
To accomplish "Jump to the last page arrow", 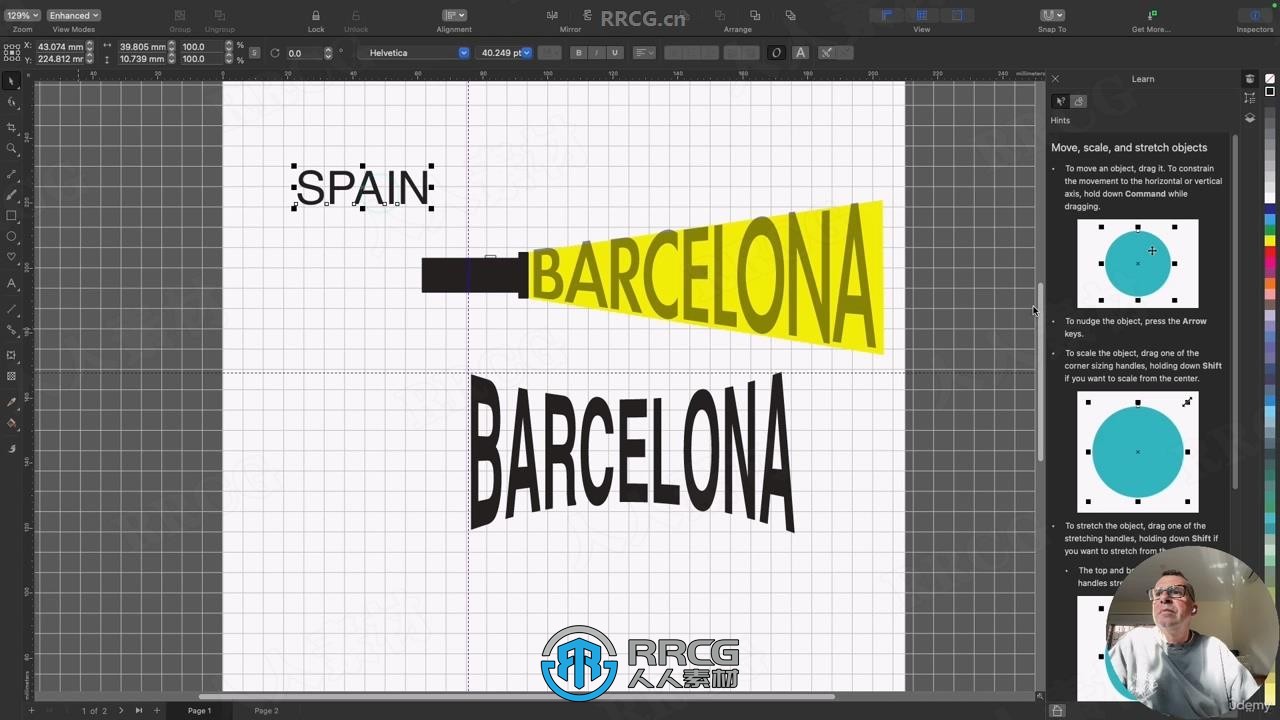I will click(138, 711).
